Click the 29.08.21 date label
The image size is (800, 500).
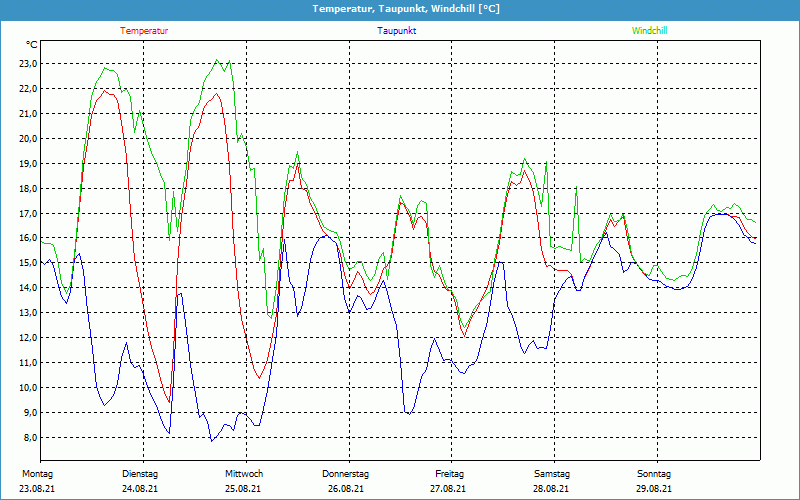coord(654,489)
